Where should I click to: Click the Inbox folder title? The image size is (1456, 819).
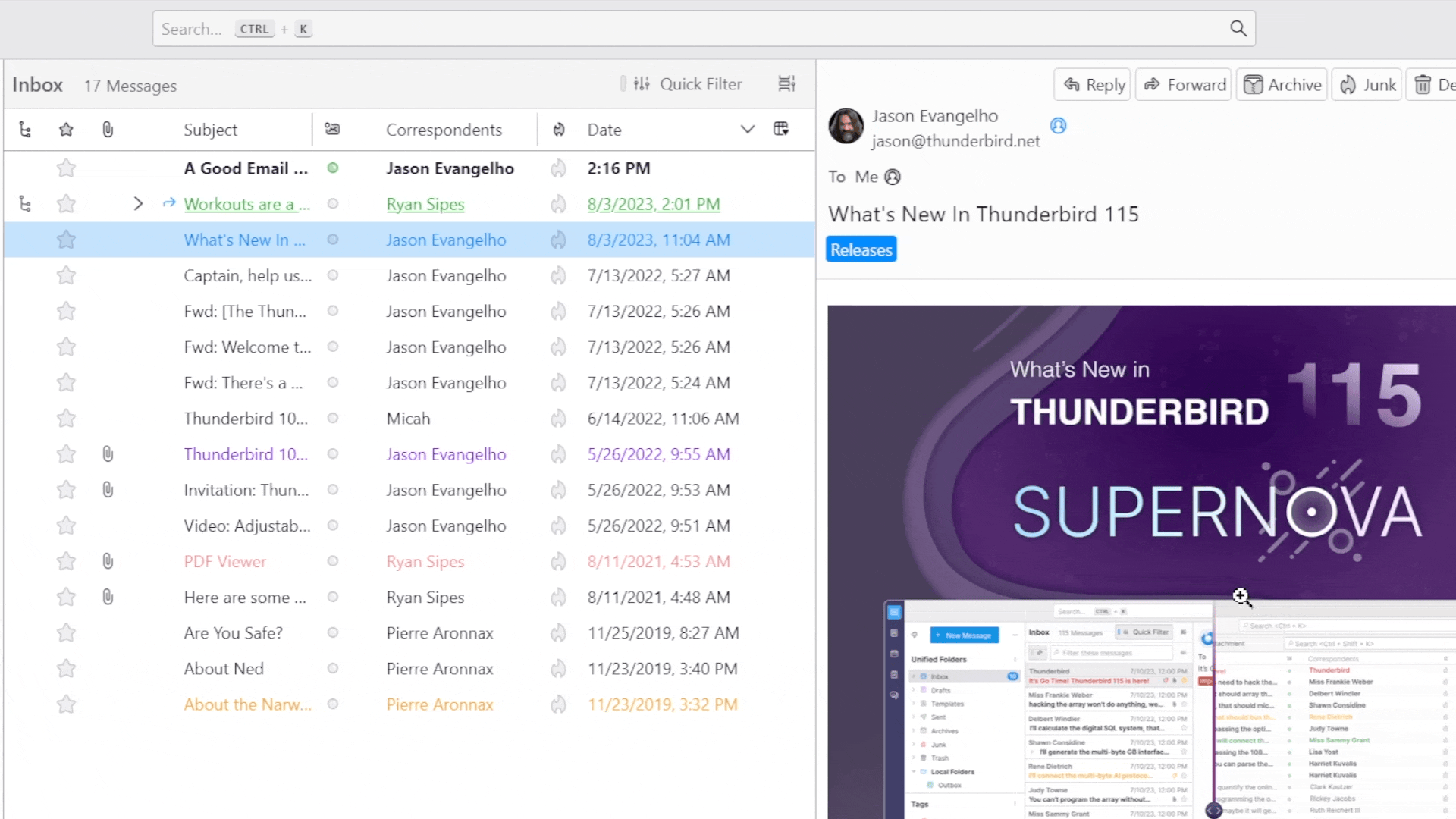[37, 85]
